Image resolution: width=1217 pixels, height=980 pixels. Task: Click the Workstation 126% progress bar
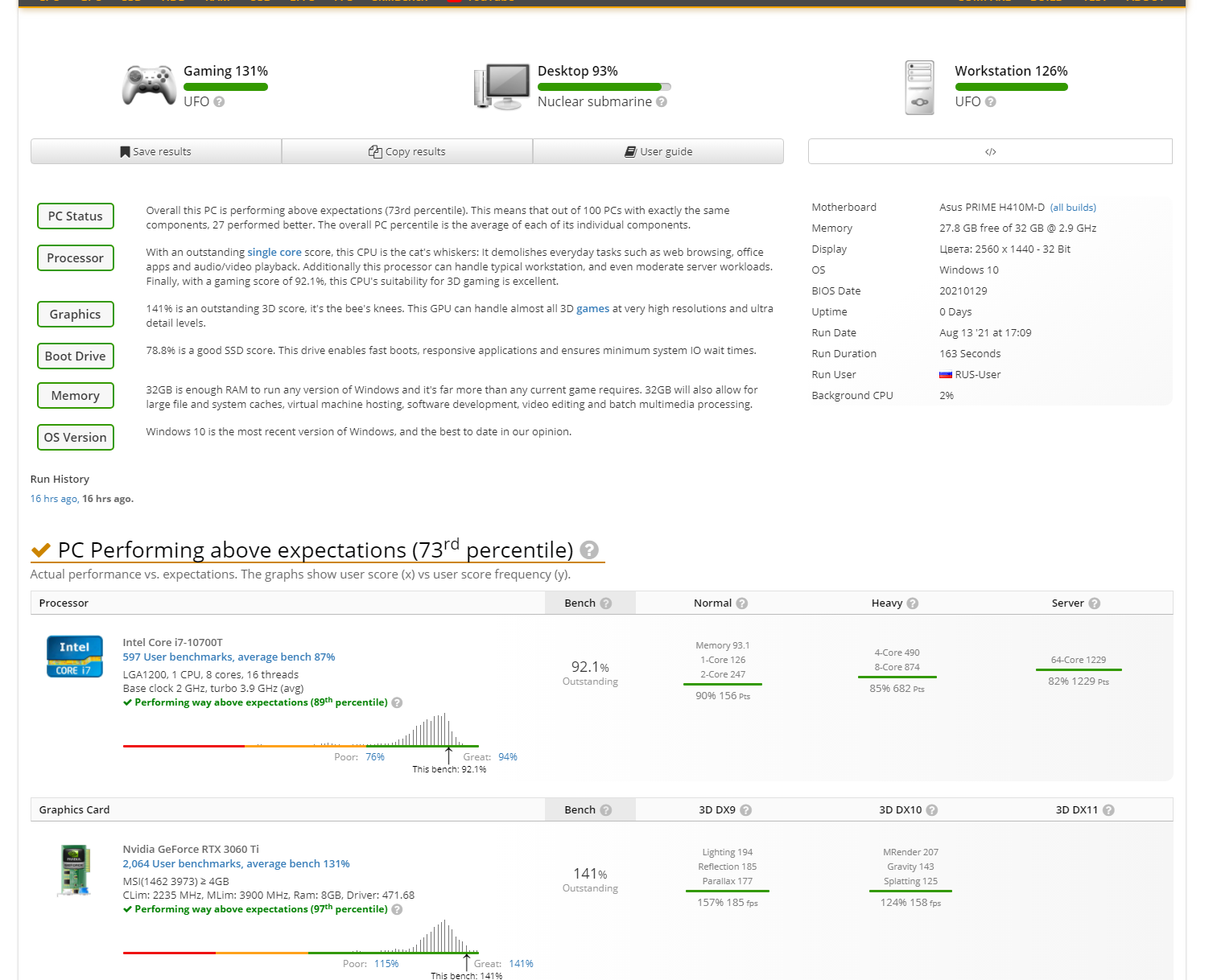tap(1011, 87)
